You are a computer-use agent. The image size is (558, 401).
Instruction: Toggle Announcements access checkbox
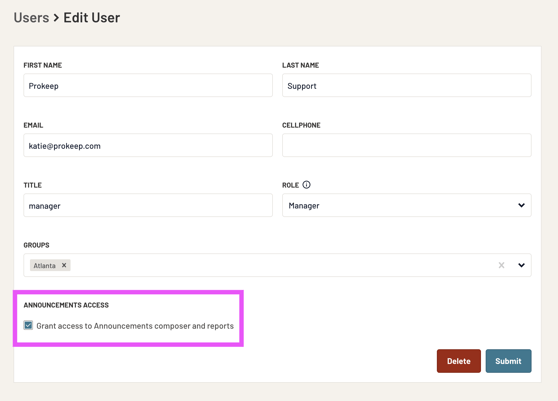tap(28, 325)
